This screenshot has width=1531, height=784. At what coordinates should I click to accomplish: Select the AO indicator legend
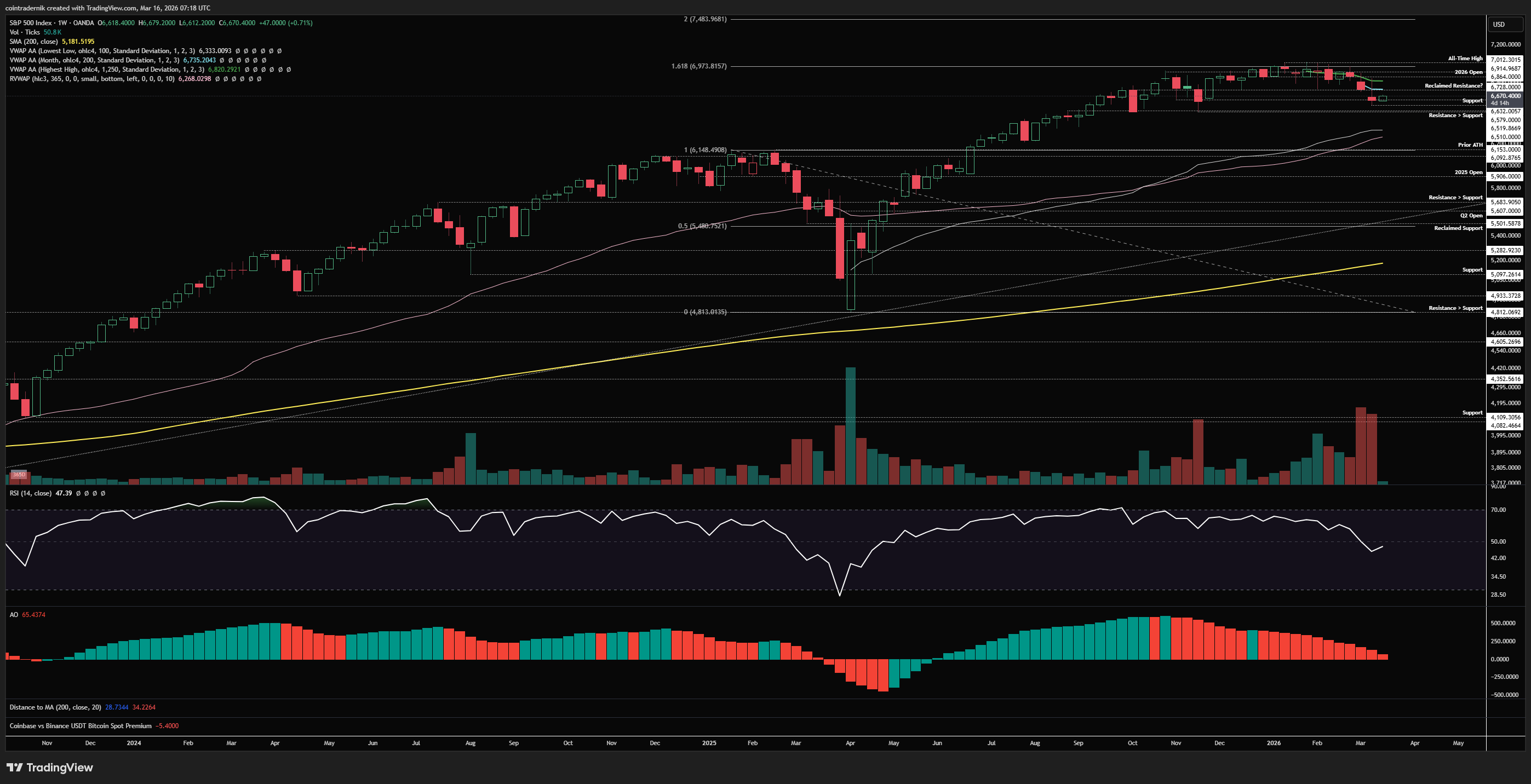click(x=14, y=615)
